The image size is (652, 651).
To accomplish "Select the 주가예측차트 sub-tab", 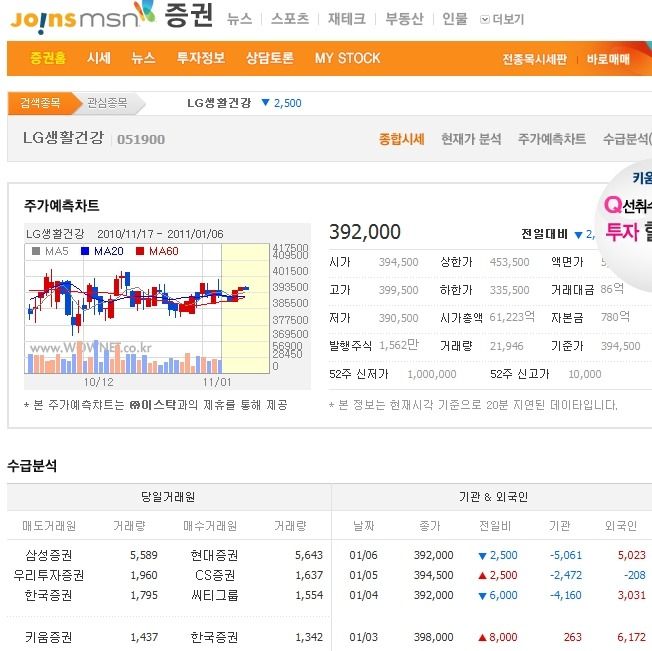I will click(x=552, y=139).
